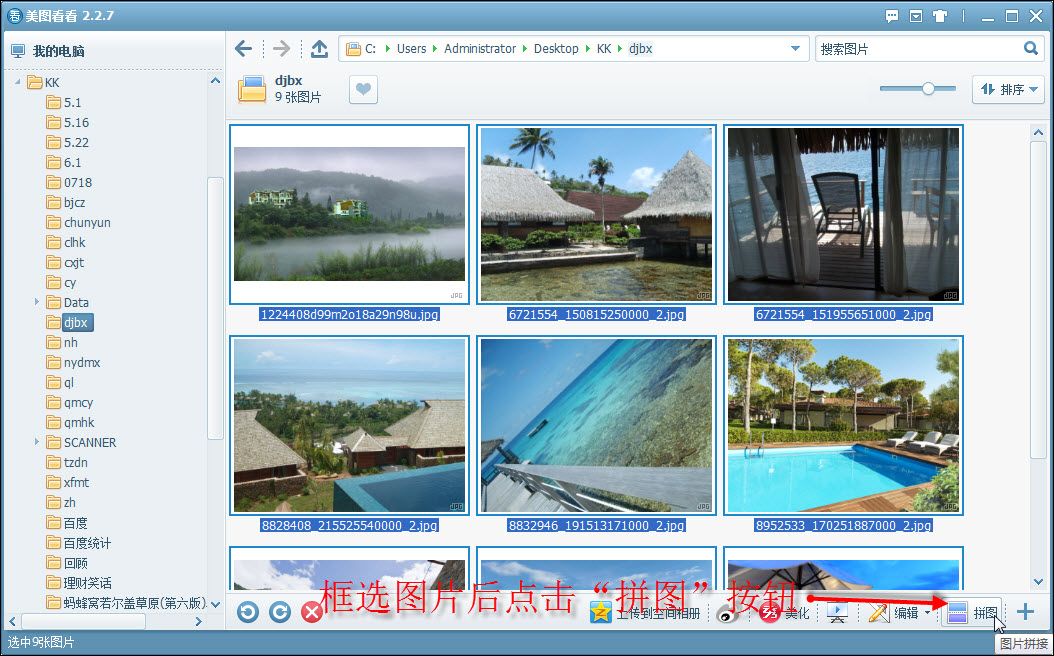Image resolution: width=1054 pixels, height=656 pixels.
Task: Open the 编辑 dropdown arrow
Action: [x=927, y=612]
